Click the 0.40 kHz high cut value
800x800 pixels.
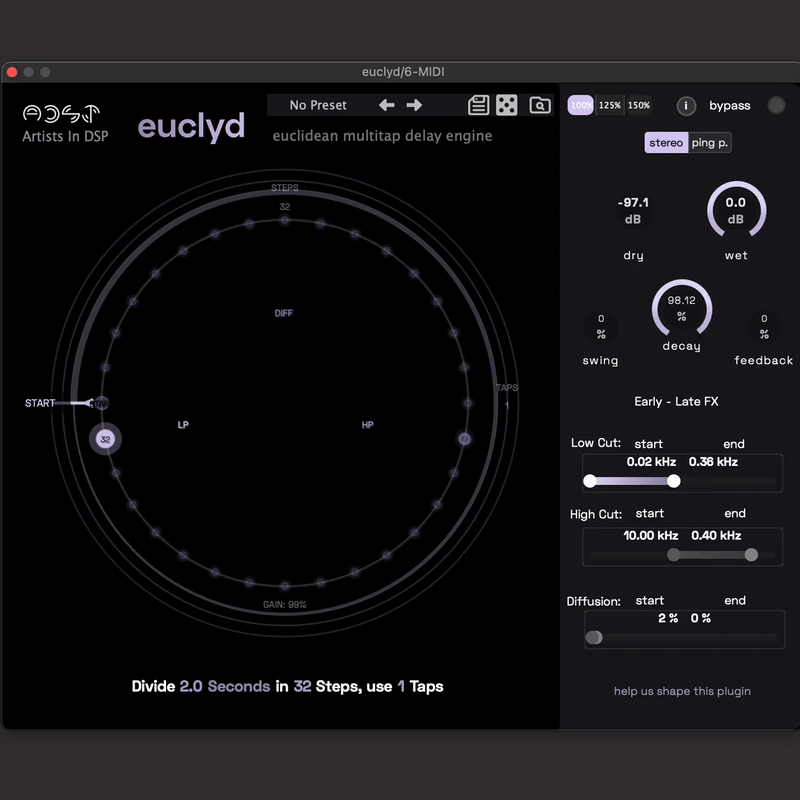click(x=716, y=536)
